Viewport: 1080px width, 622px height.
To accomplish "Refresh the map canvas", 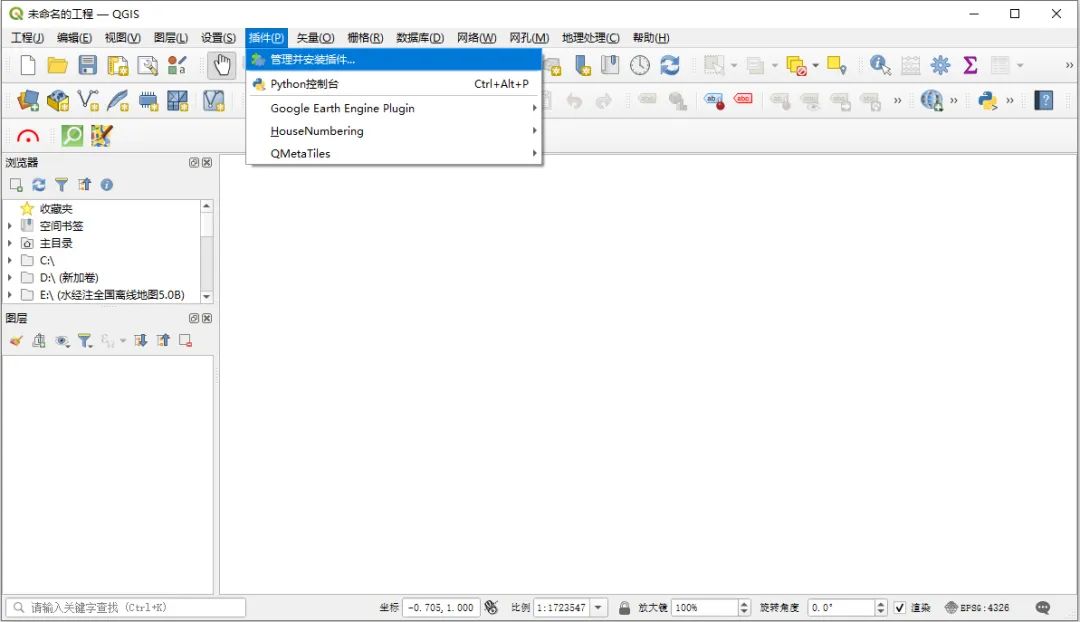I will (x=669, y=65).
